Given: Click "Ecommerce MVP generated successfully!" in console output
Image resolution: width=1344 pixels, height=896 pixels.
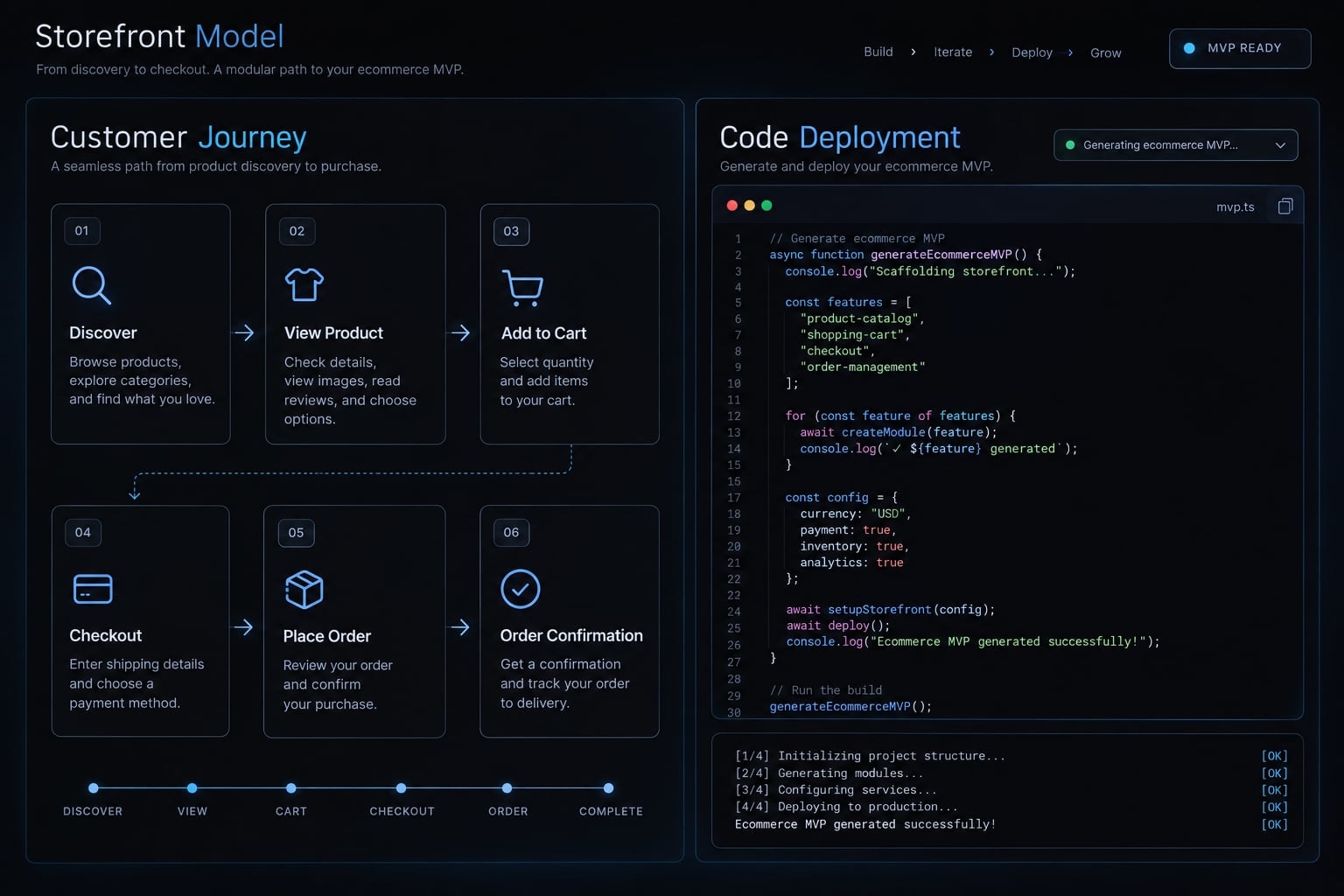Looking at the screenshot, I should pyautogui.click(x=865, y=824).
